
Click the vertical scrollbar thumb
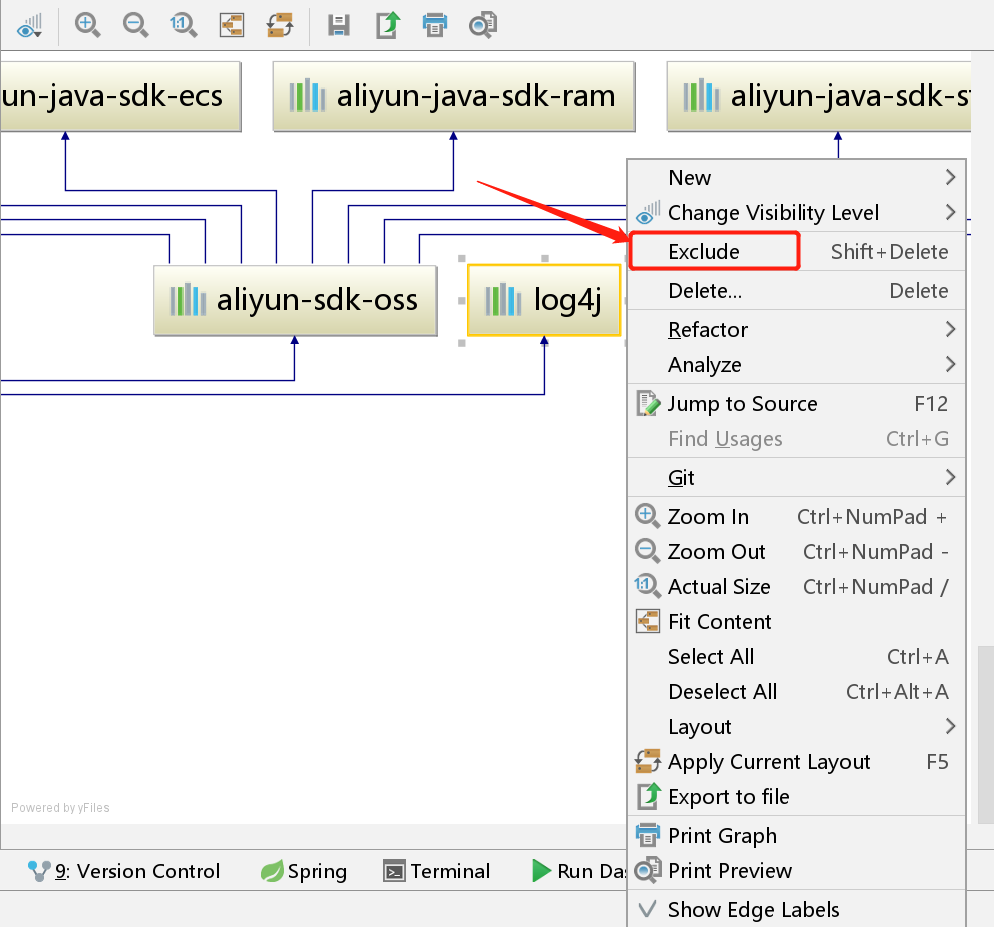point(986,735)
